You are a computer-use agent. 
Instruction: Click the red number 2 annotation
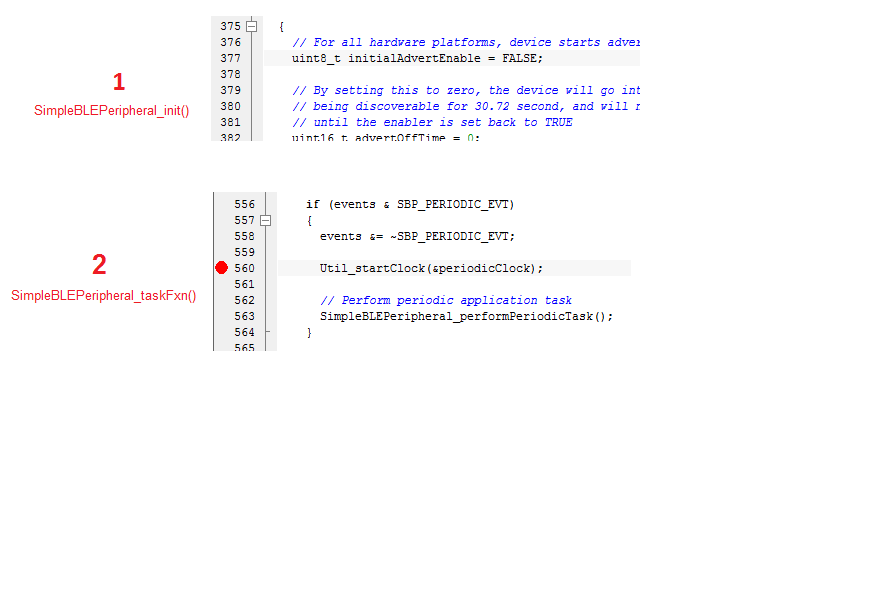click(98, 264)
